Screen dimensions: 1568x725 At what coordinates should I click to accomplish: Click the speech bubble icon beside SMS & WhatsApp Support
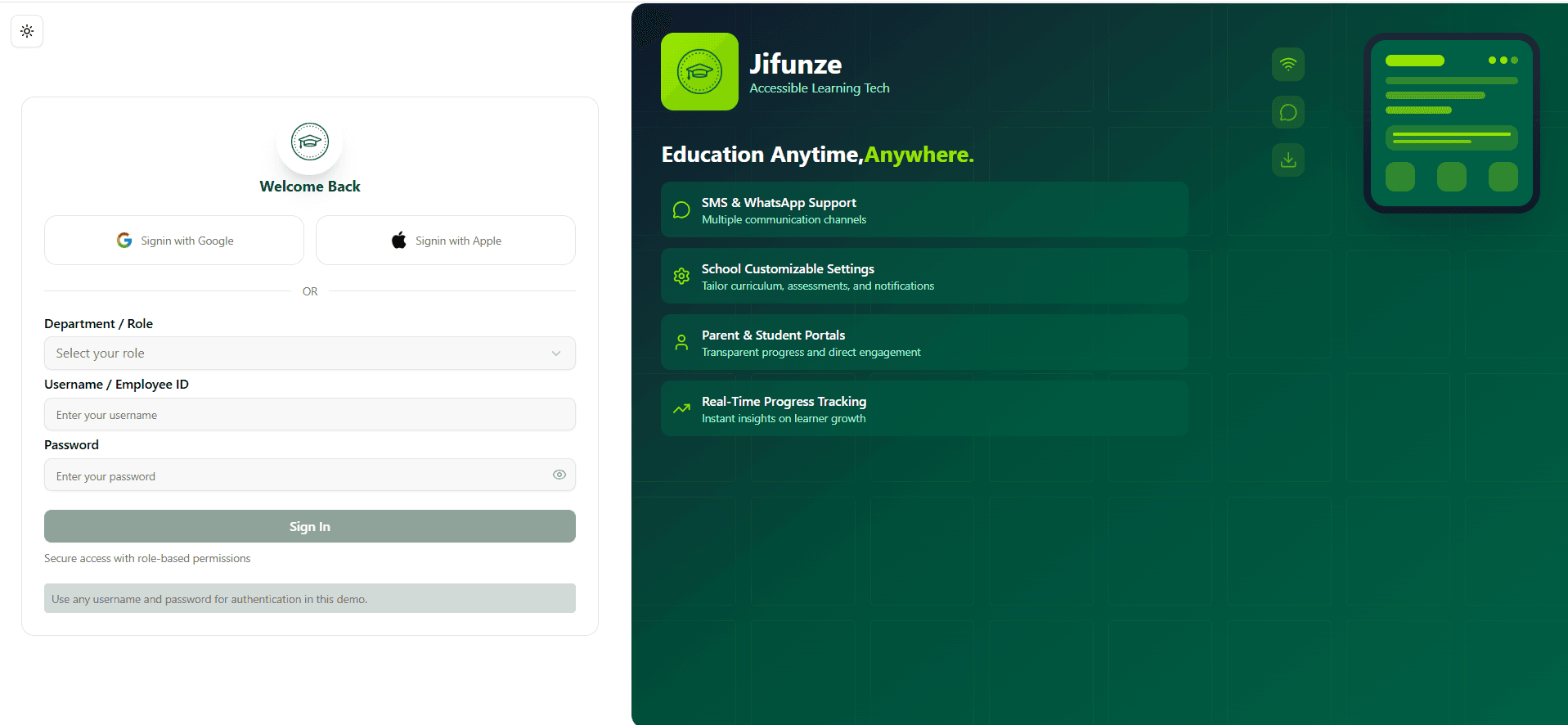(x=681, y=210)
